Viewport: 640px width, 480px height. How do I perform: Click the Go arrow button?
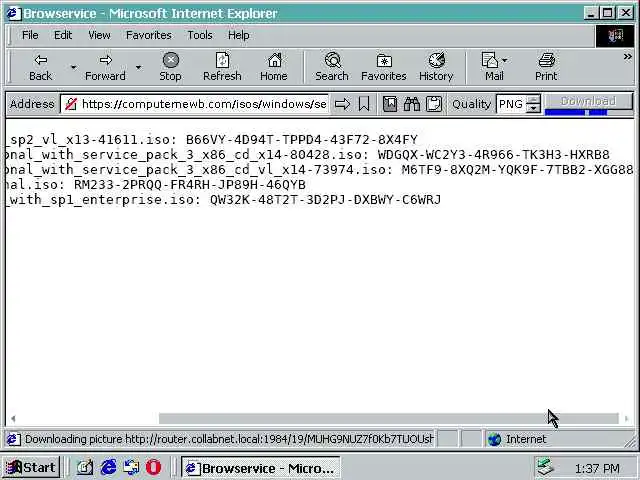click(x=342, y=104)
